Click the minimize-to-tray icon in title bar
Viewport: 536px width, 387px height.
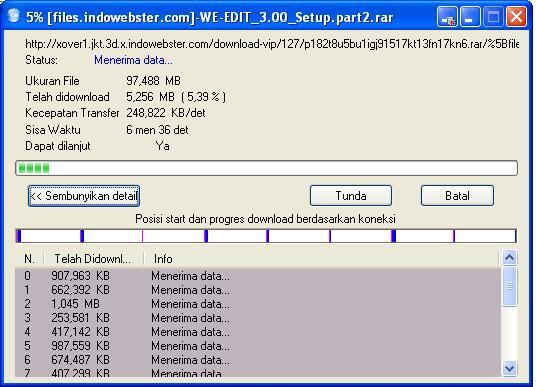coord(447,17)
